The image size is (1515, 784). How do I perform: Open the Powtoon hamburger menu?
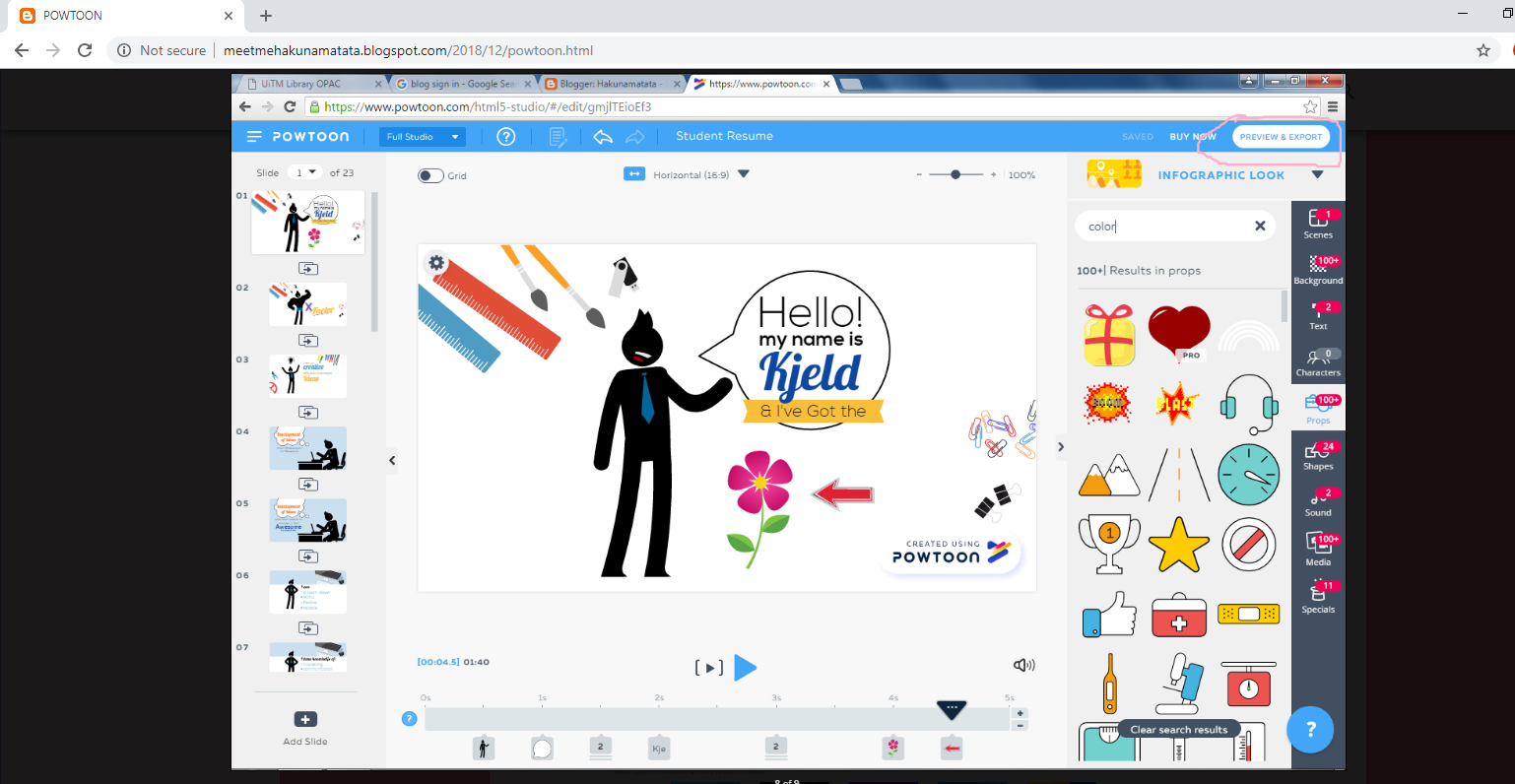click(254, 137)
